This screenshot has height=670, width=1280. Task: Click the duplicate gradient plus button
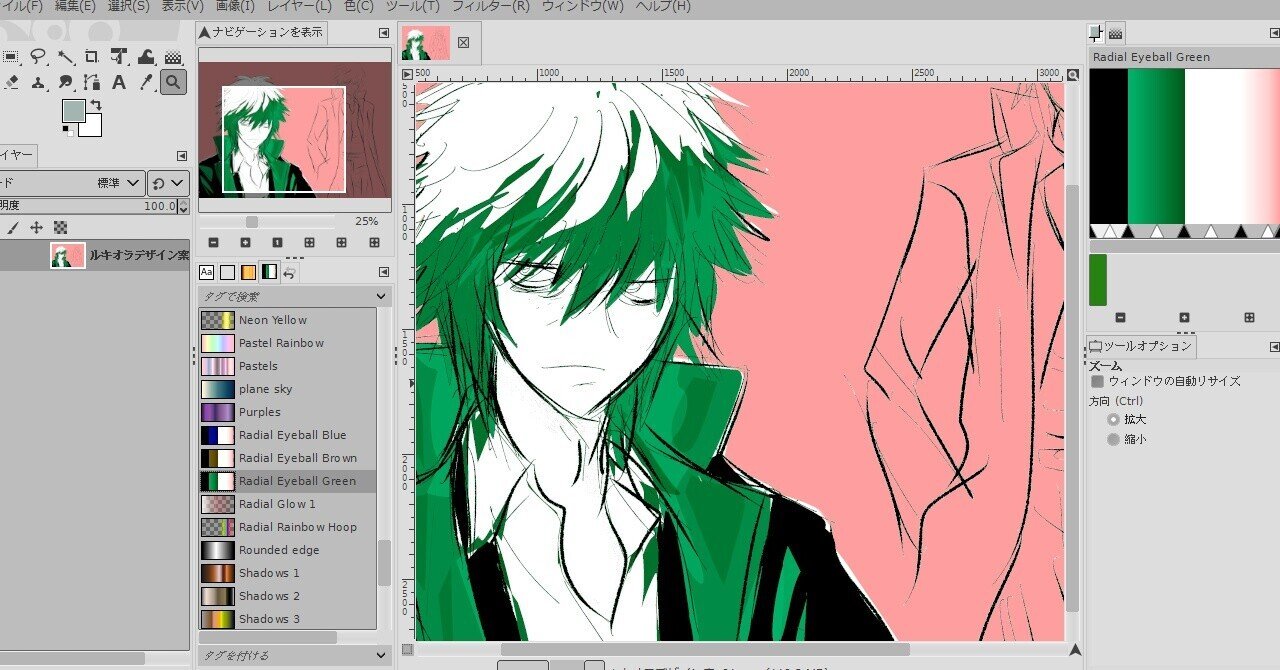(1184, 317)
